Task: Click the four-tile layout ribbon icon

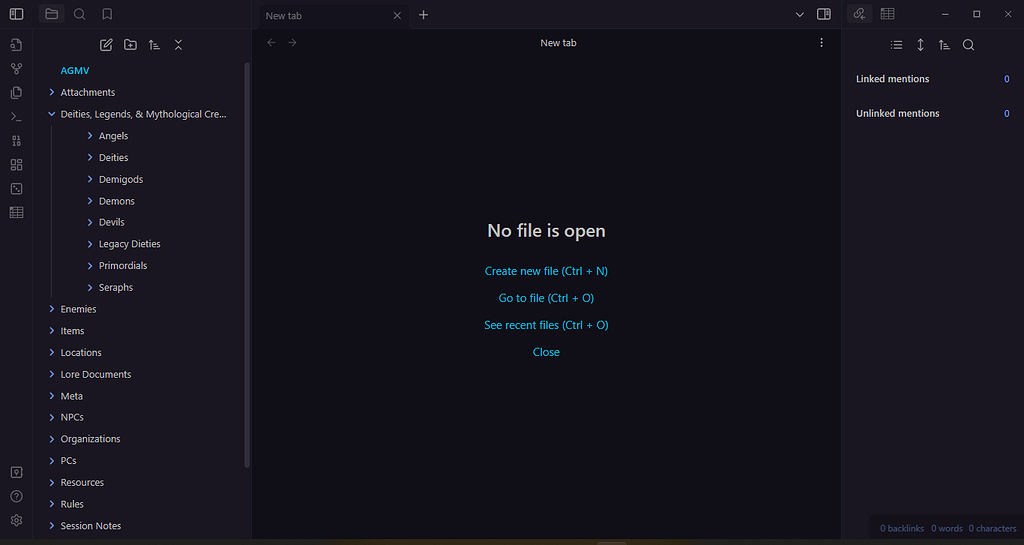Action: [16, 164]
